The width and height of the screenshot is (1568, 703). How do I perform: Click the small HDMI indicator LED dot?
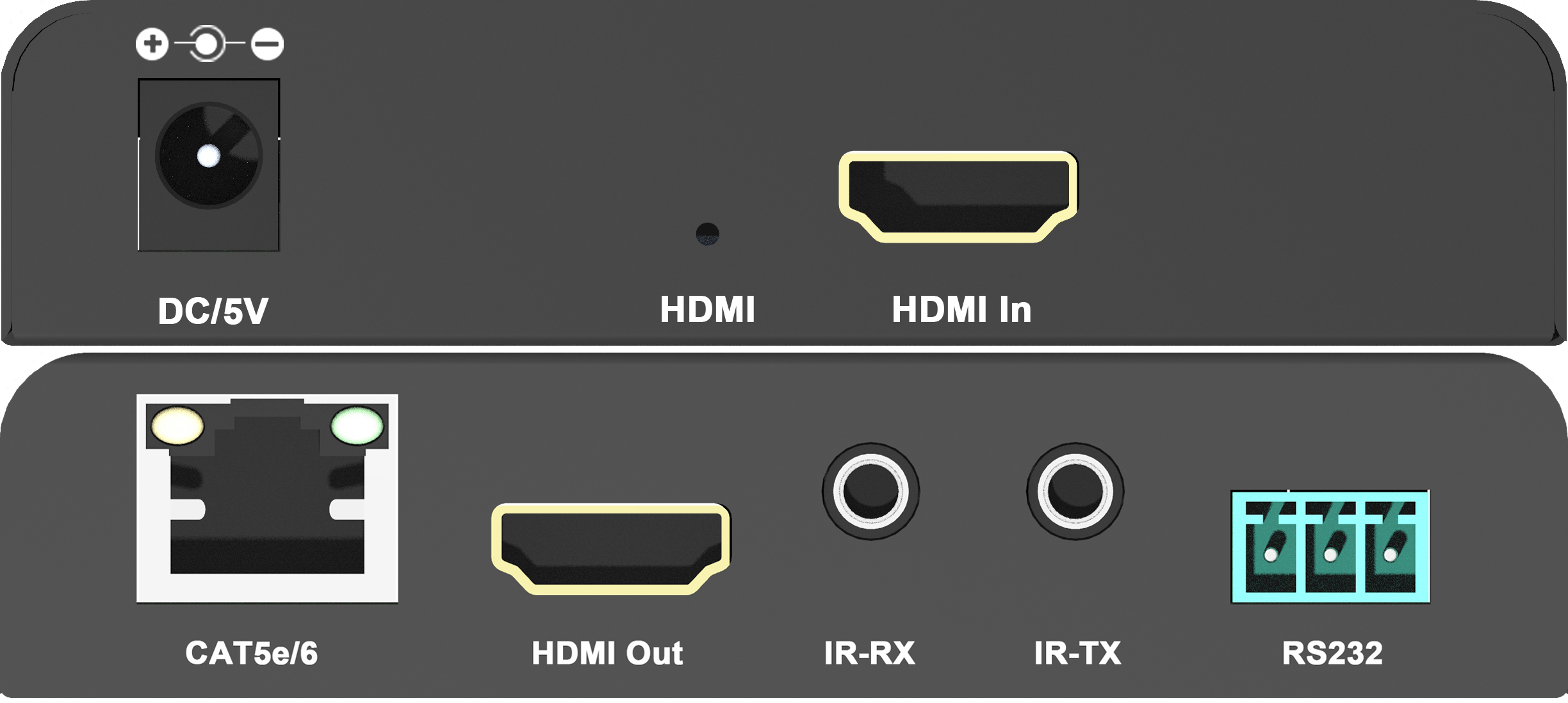(x=707, y=234)
